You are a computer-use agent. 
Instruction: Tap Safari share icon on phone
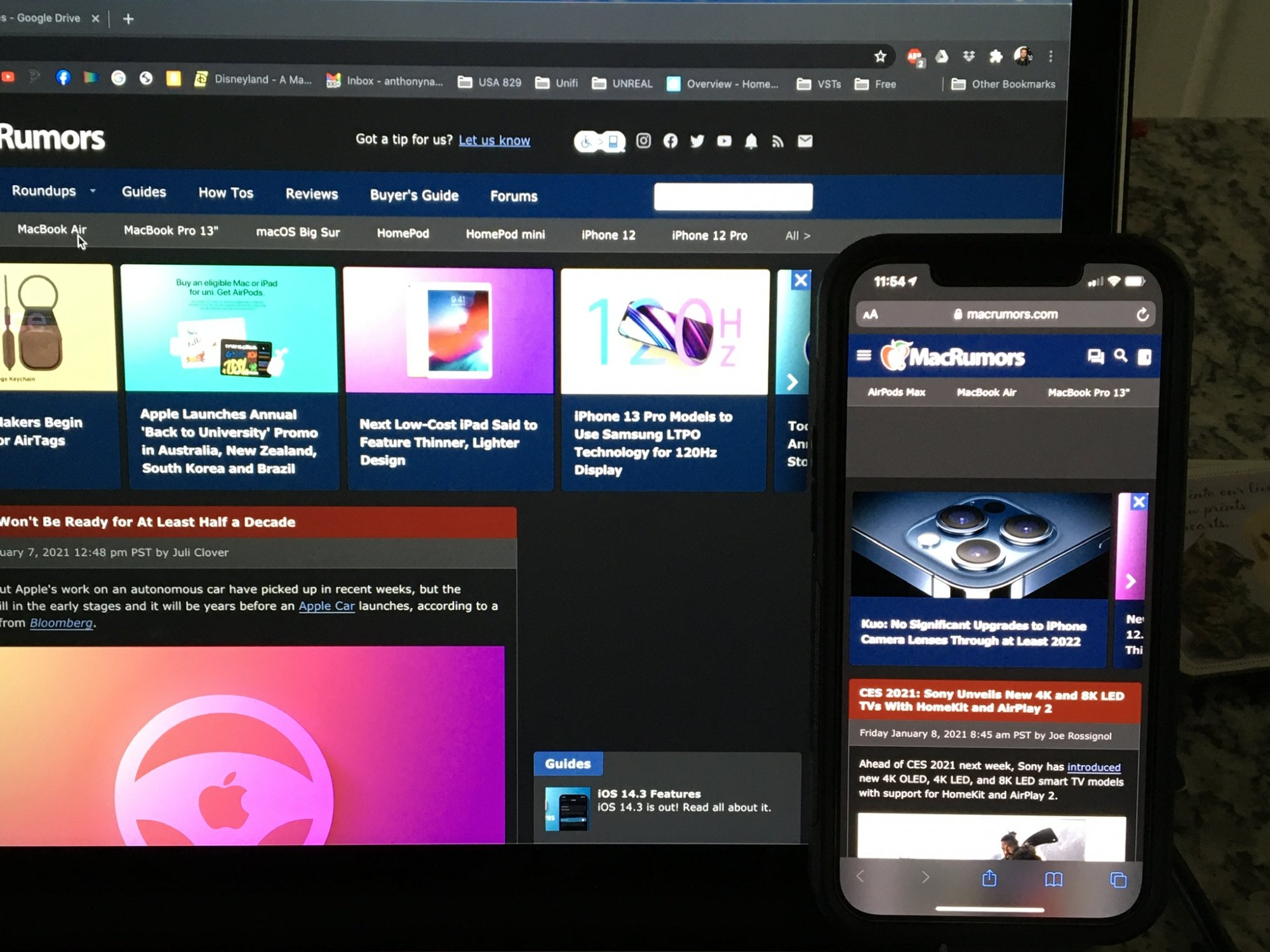(x=989, y=878)
